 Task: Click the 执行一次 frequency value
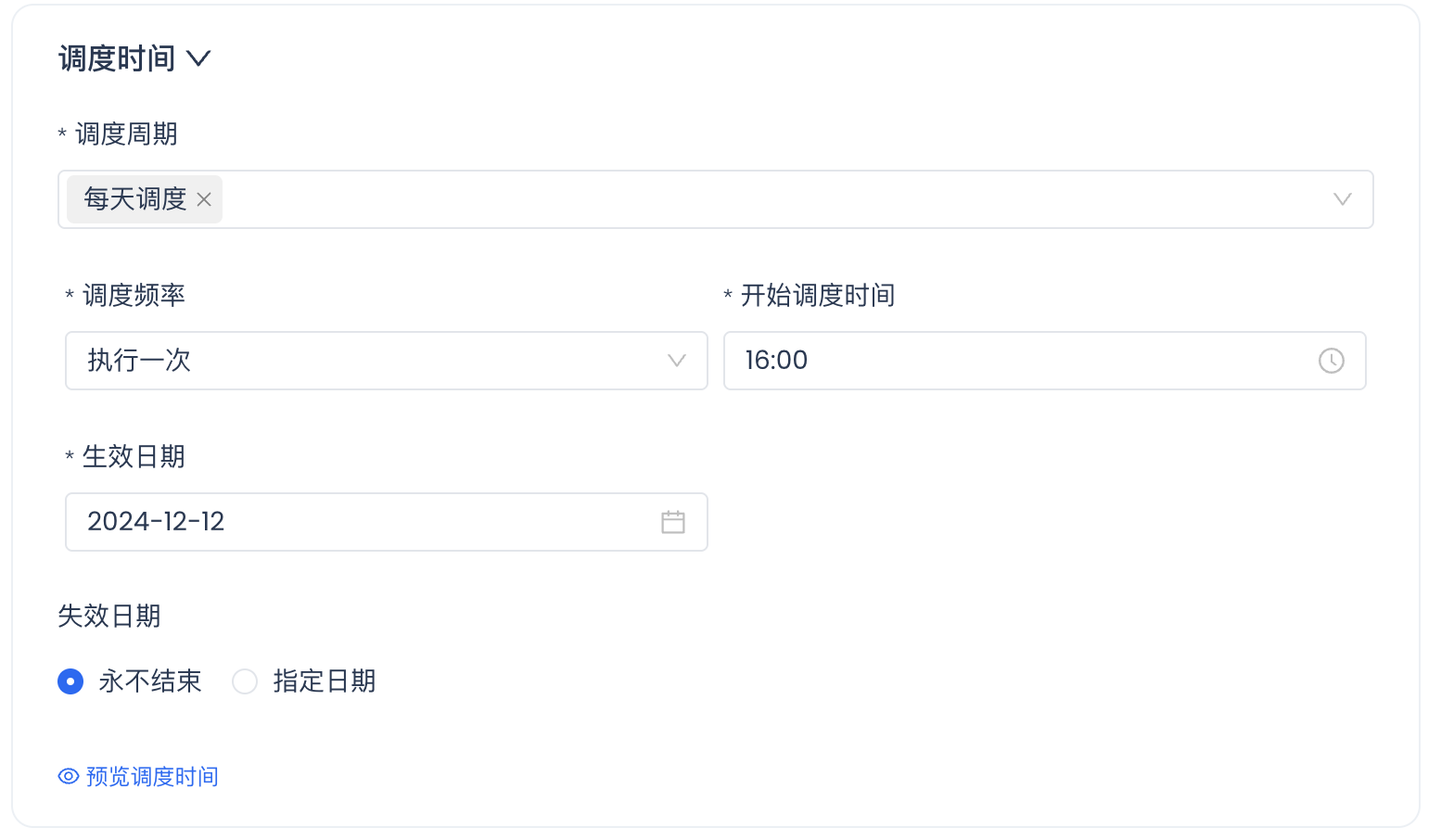139,361
